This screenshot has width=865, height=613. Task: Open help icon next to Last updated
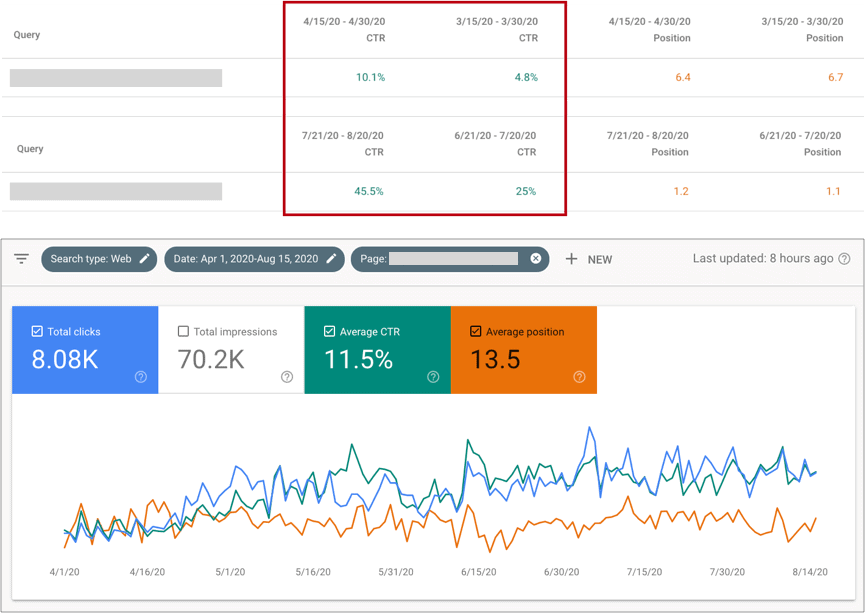click(x=845, y=259)
